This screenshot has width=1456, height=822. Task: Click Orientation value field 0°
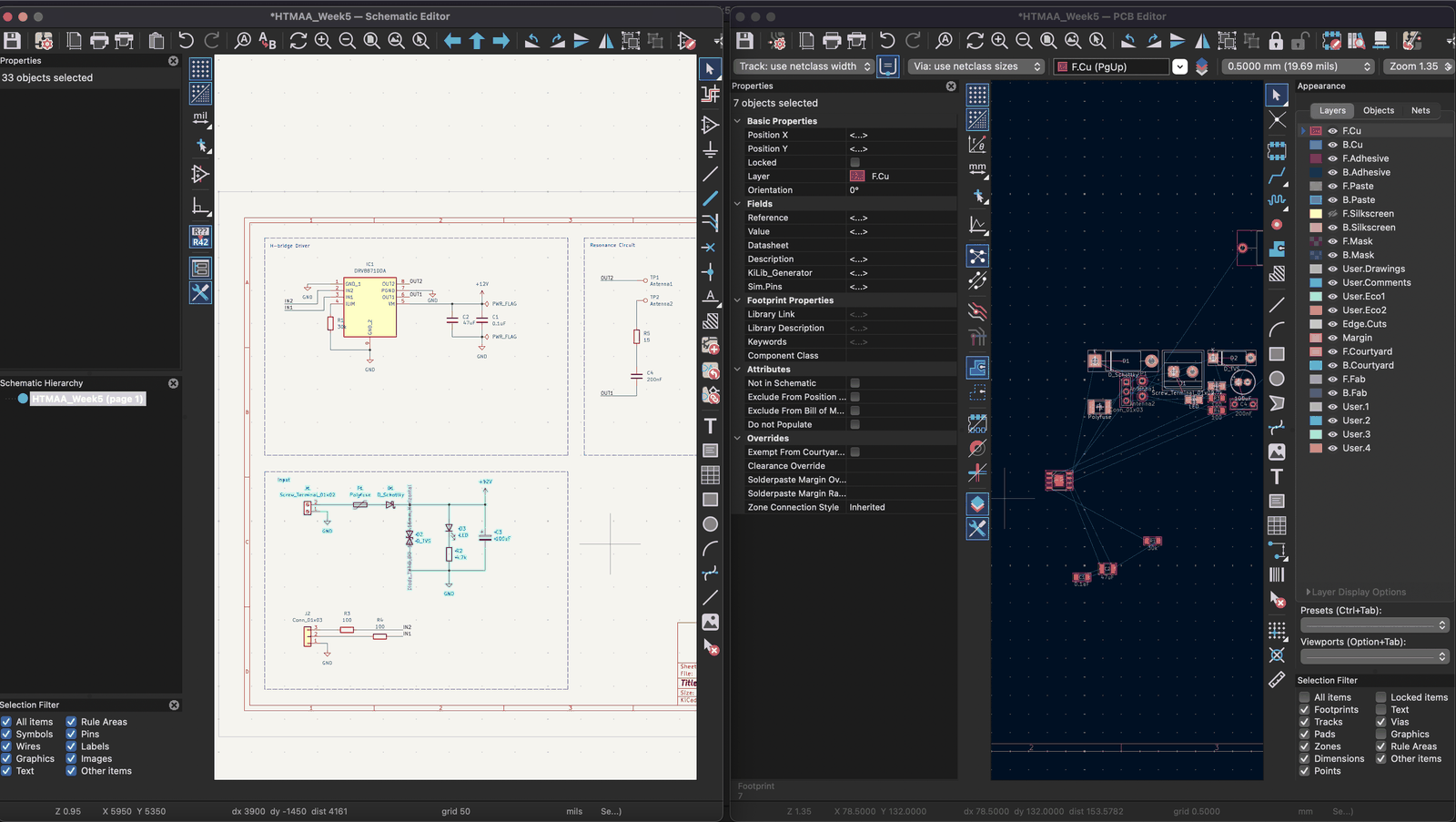(x=901, y=190)
